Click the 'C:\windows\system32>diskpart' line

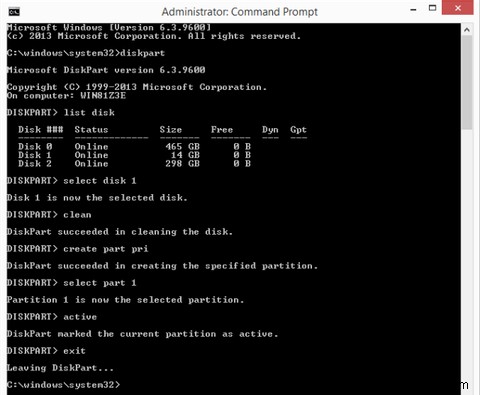point(86,53)
